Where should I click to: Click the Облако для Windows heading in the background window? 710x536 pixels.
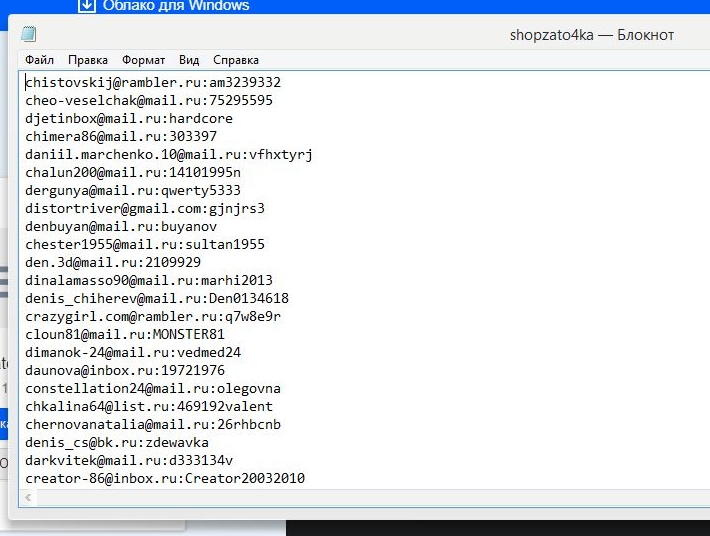click(x=176, y=6)
